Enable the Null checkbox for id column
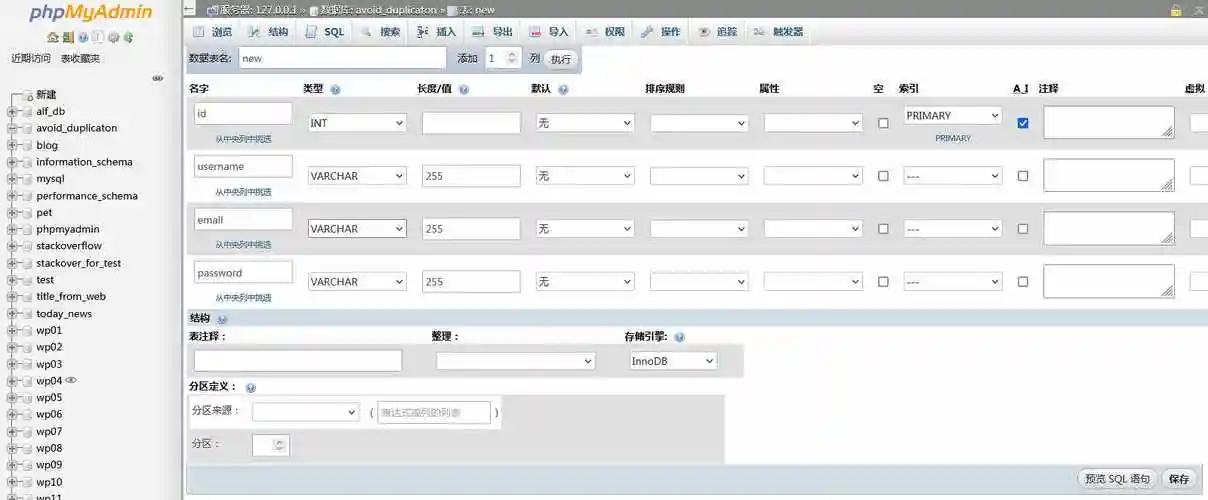Screen dimensions: 1208x500 (883, 123)
